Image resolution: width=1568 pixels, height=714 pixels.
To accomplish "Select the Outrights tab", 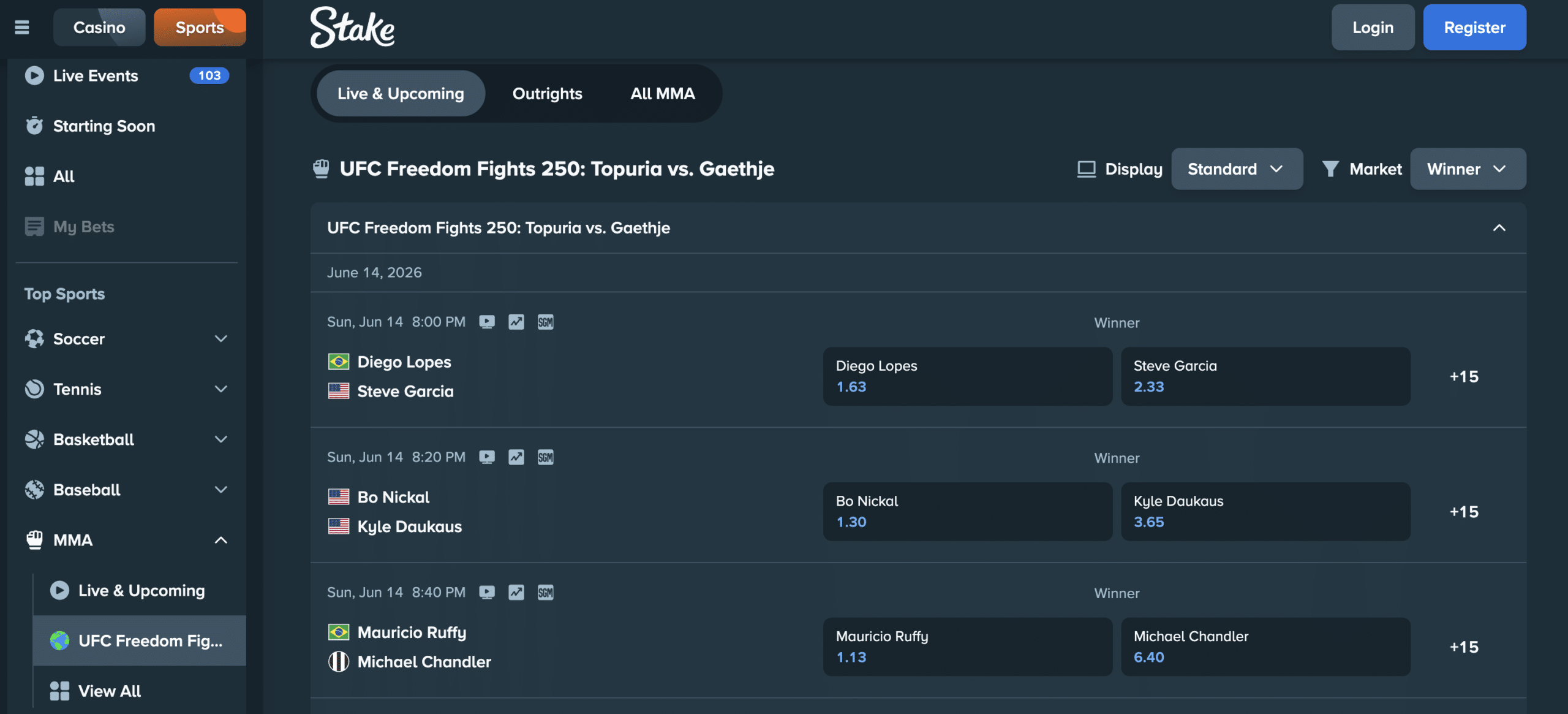I will point(547,93).
